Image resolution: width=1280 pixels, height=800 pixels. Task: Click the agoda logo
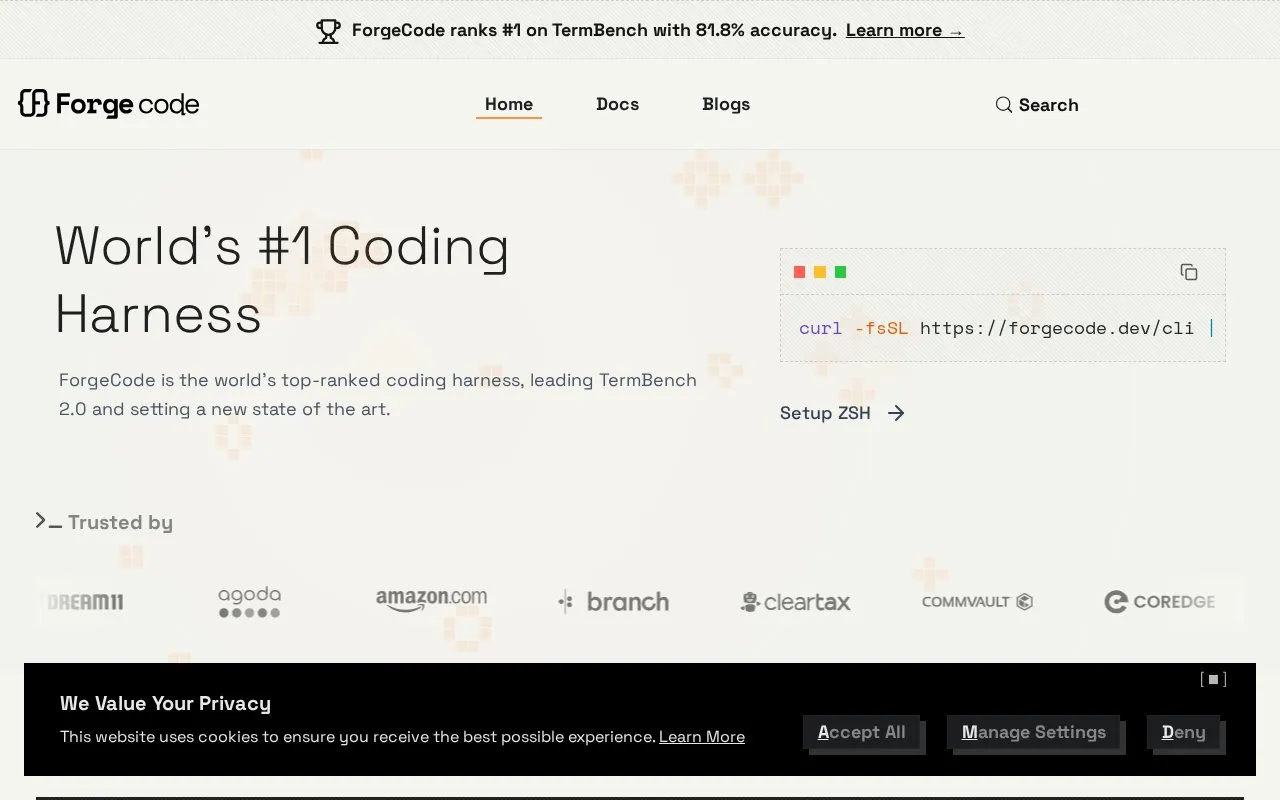click(249, 602)
